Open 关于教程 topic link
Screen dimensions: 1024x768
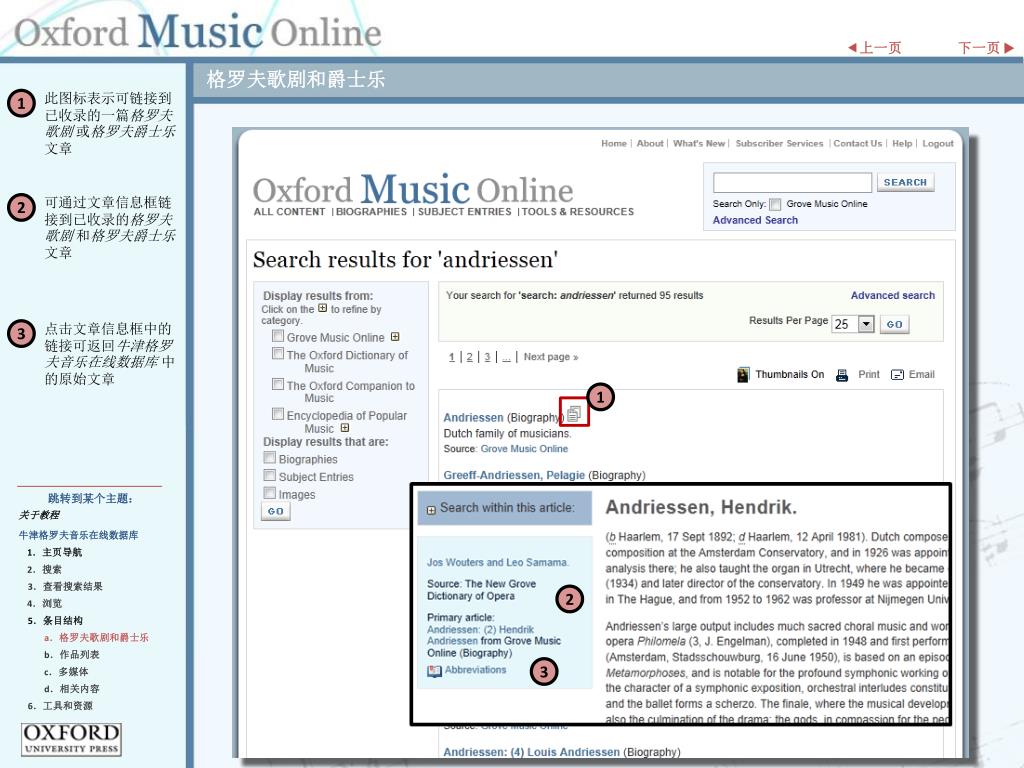pyautogui.click(x=40, y=515)
